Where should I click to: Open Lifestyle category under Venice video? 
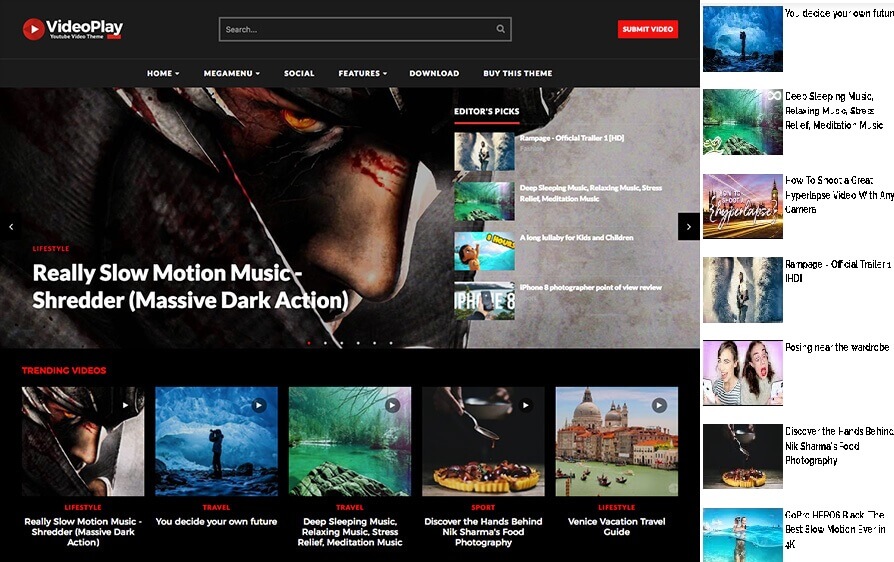pyautogui.click(x=616, y=507)
